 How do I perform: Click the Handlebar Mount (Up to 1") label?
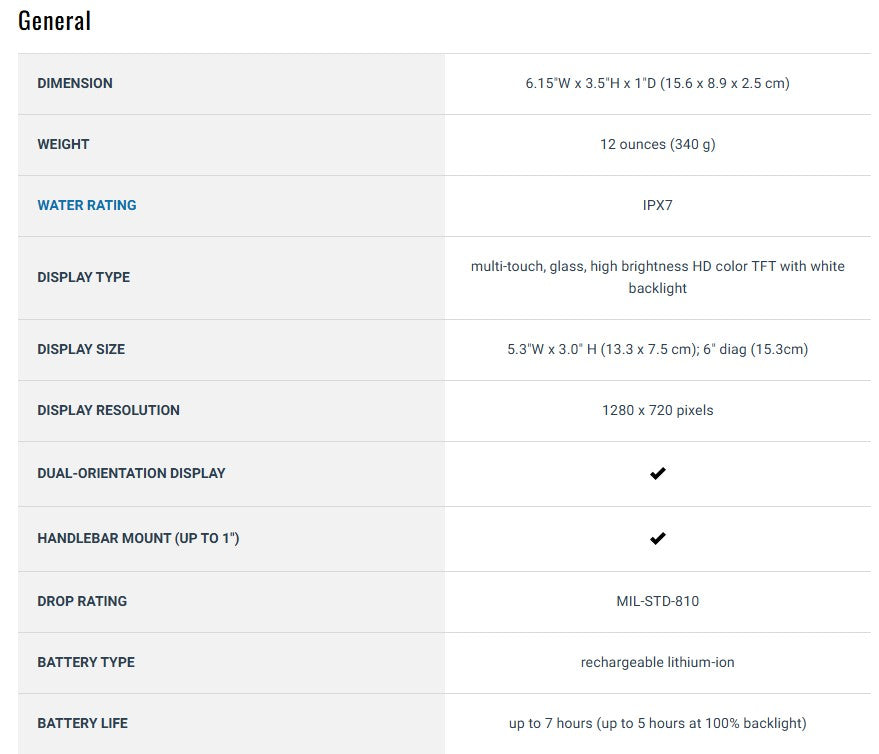pos(138,538)
